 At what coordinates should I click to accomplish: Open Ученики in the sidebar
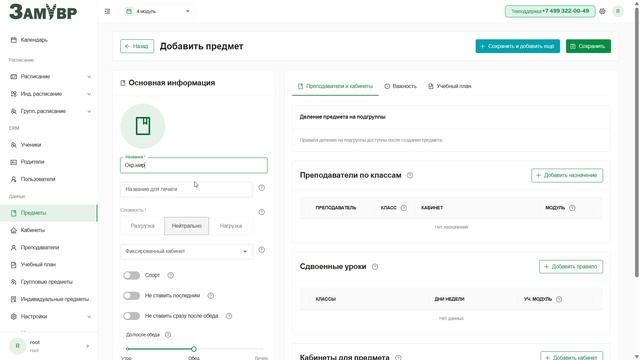click(49, 145)
